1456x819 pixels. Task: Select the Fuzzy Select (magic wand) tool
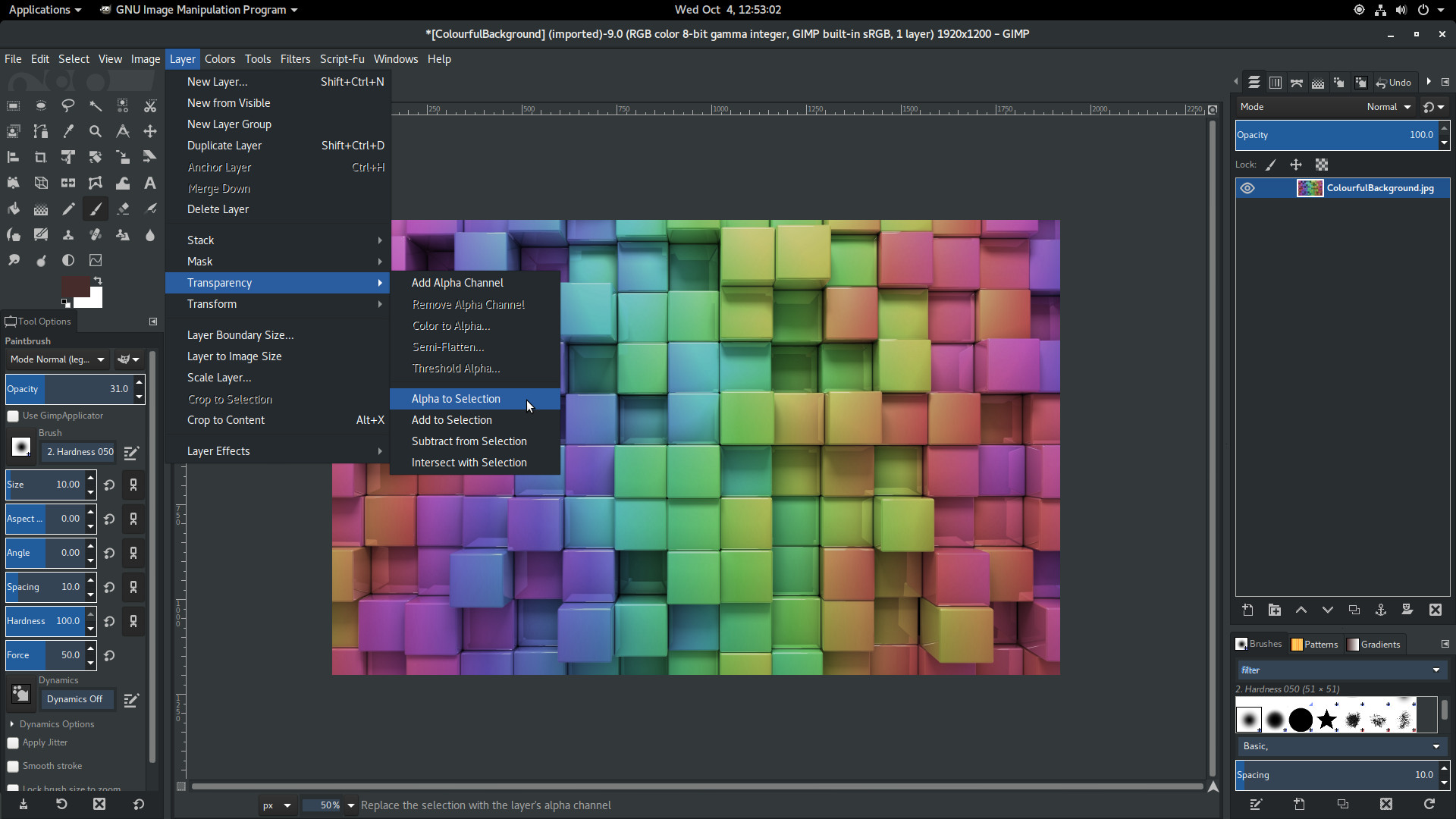click(96, 105)
